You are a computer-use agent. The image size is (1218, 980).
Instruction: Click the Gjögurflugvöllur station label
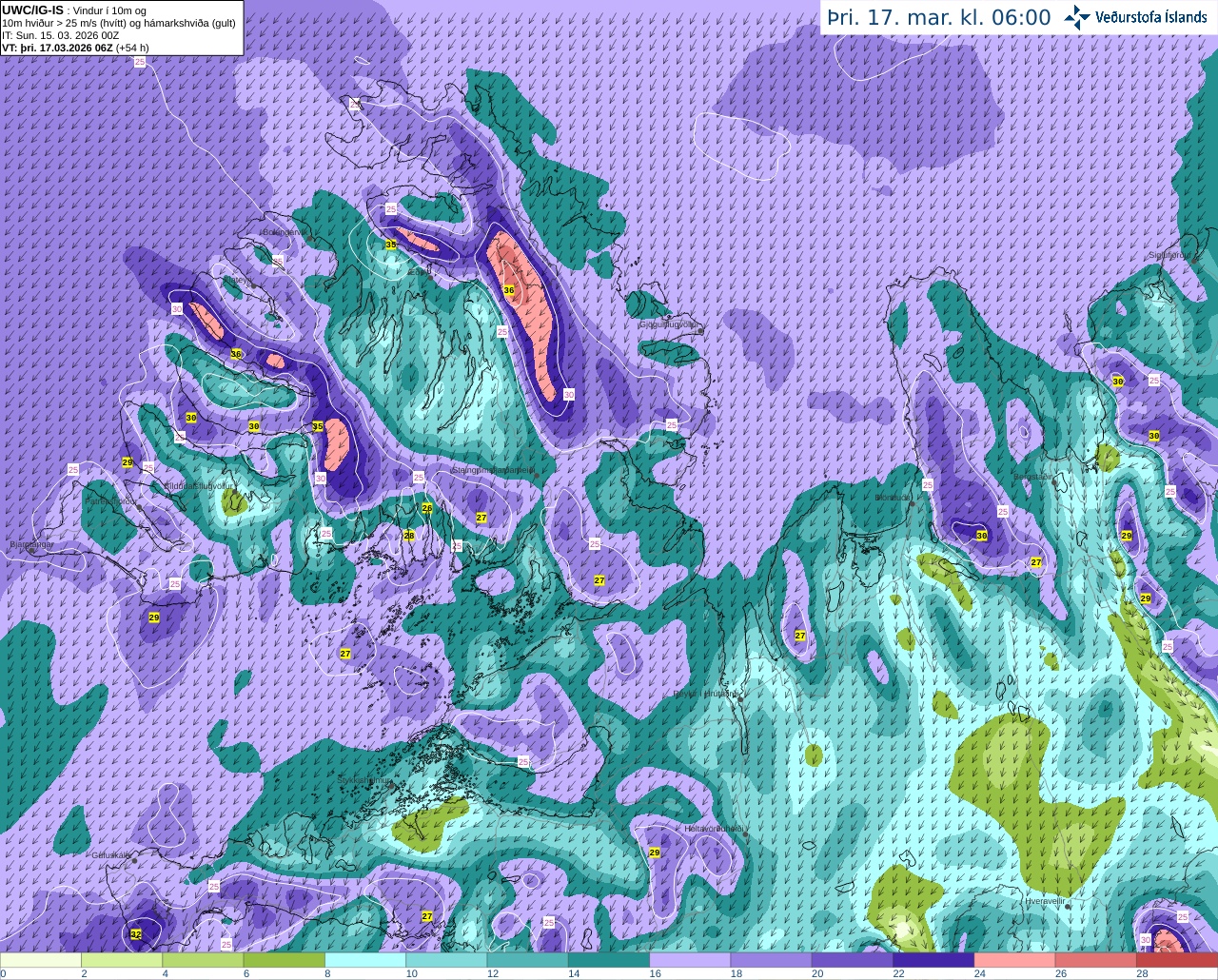(x=671, y=324)
